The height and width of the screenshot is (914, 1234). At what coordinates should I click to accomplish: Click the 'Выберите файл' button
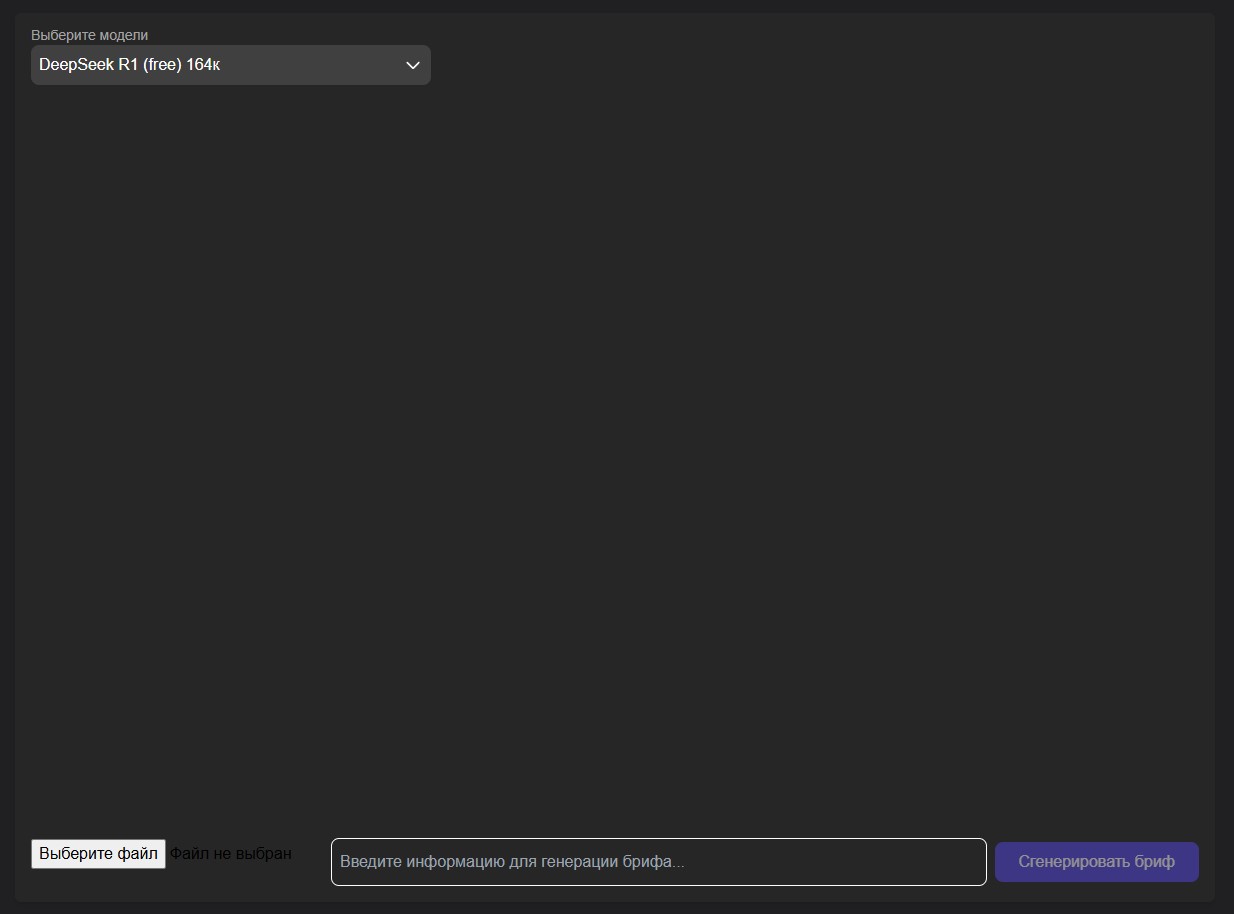[98, 854]
